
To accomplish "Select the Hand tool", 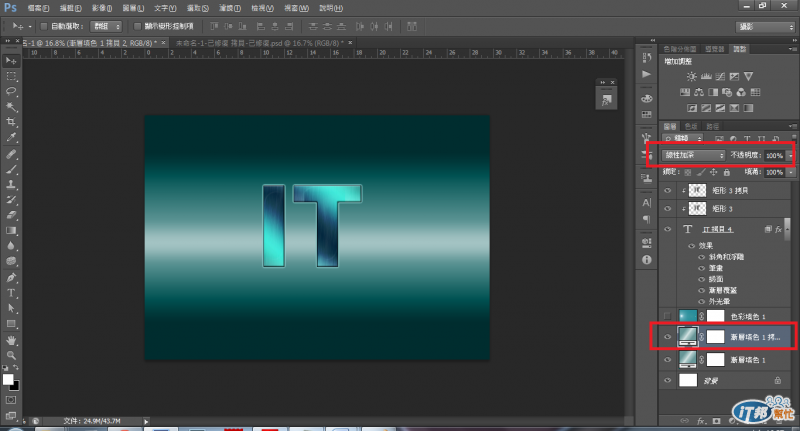I will [11, 339].
